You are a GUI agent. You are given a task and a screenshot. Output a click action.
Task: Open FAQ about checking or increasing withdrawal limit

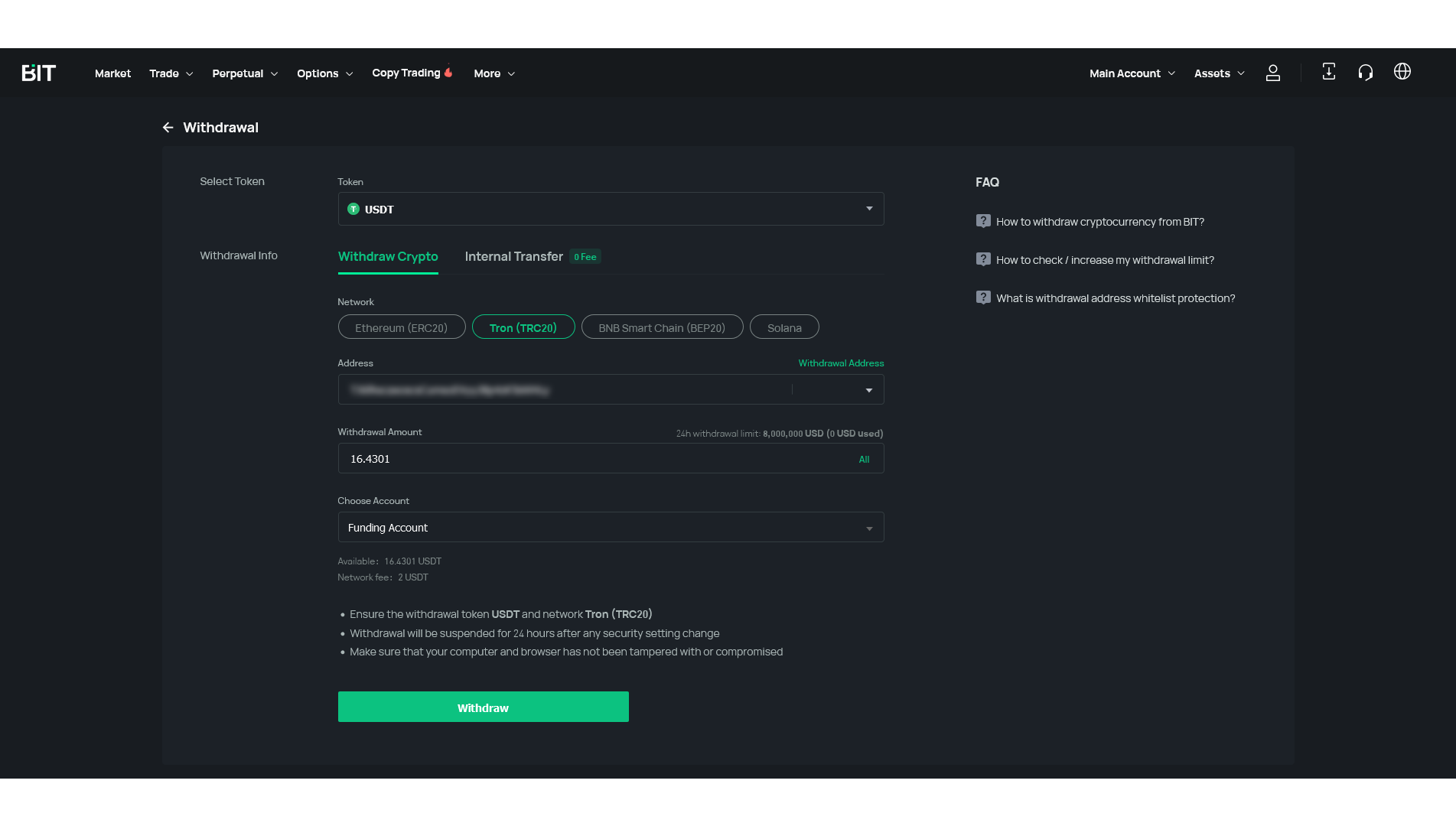click(x=1105, y=260)
